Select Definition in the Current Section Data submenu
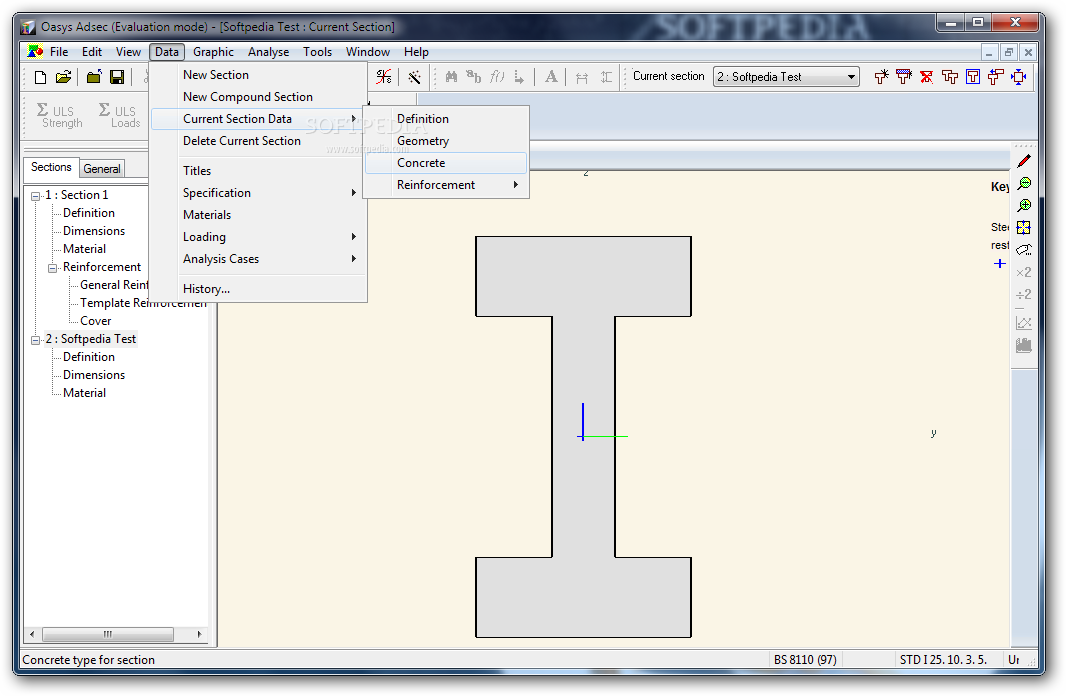Viewport: 1066px width, 696px height. pyautogui.click(x=446, y=119)
